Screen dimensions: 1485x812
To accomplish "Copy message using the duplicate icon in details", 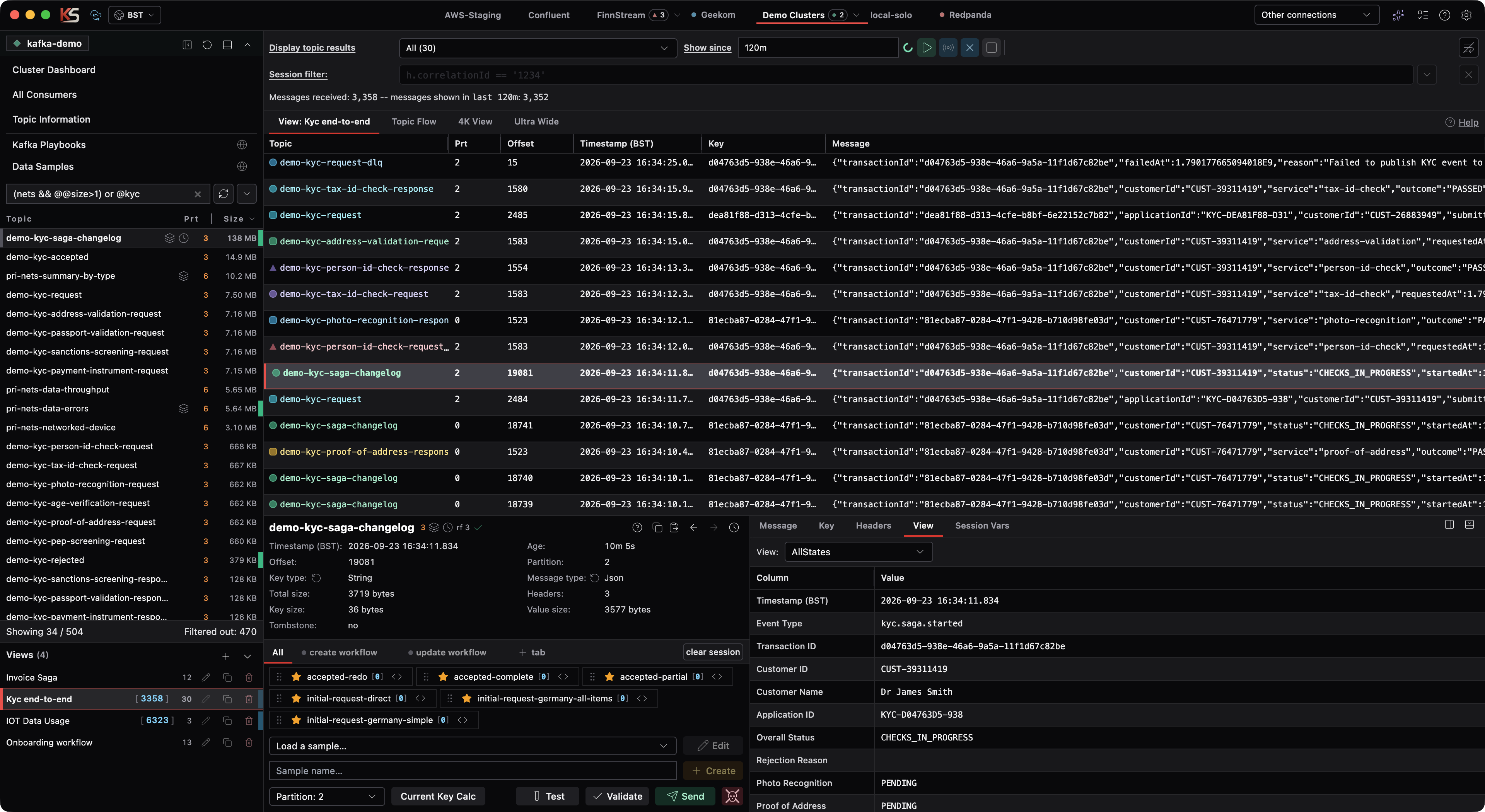I will tap(657, 527).
